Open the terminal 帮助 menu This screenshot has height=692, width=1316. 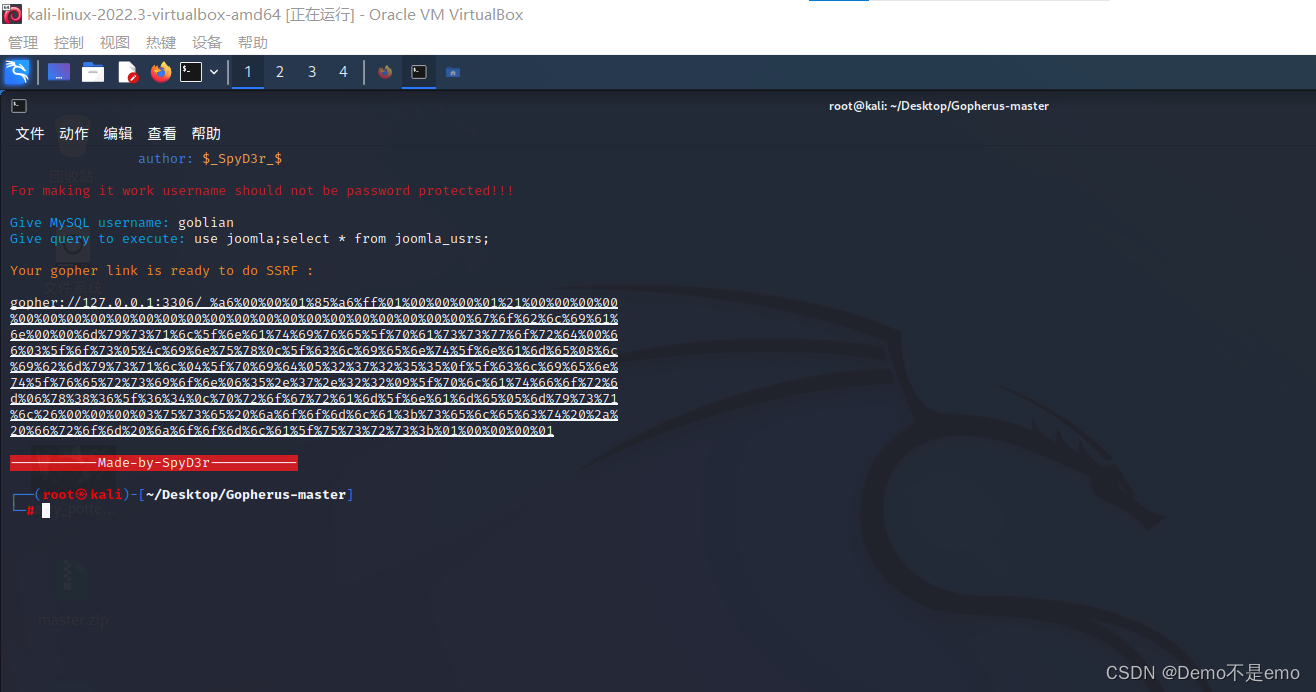(x=206, y=134)
